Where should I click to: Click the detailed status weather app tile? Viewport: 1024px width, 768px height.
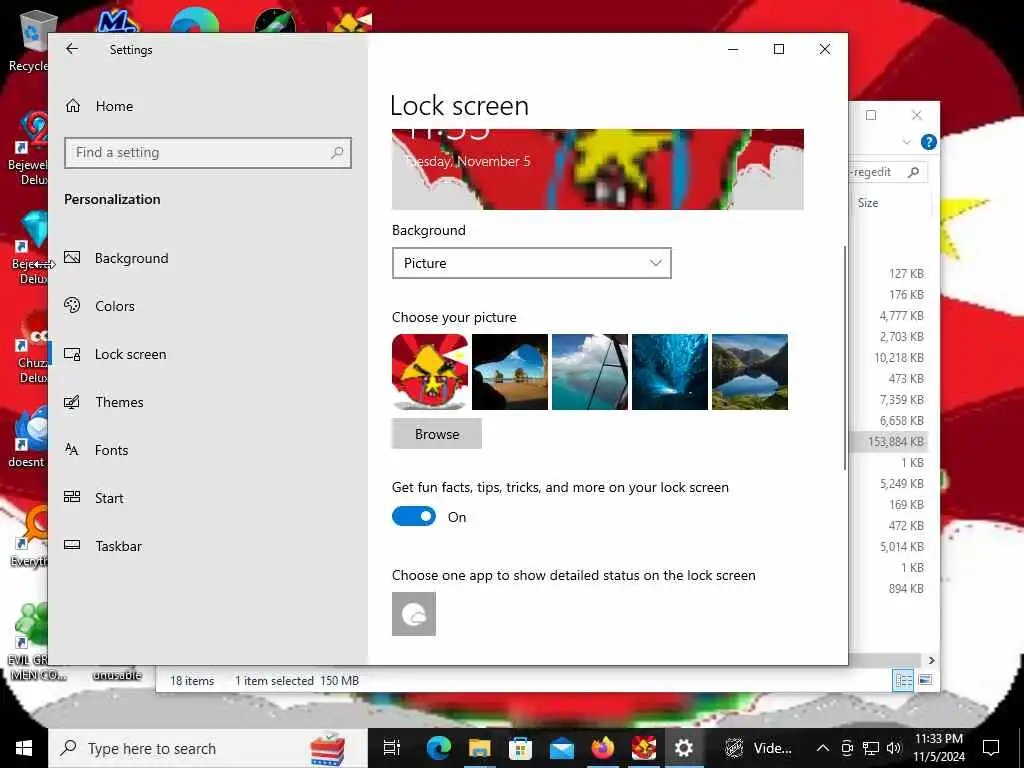coord(413,614)
